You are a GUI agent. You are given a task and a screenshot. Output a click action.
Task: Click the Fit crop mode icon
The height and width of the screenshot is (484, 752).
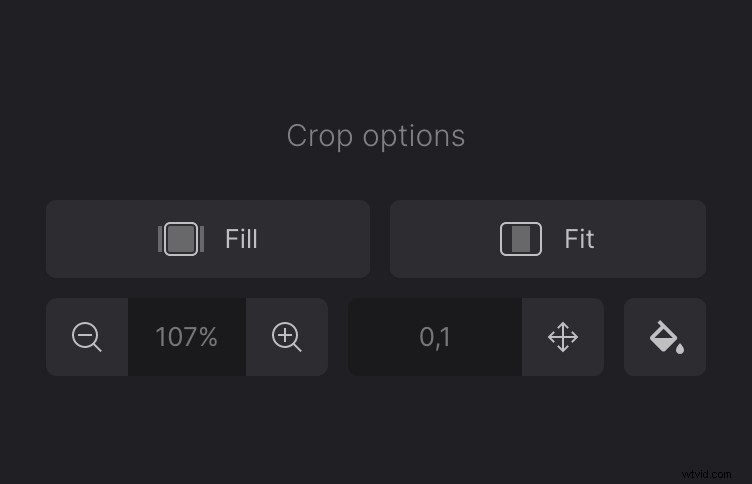point(521,239)
